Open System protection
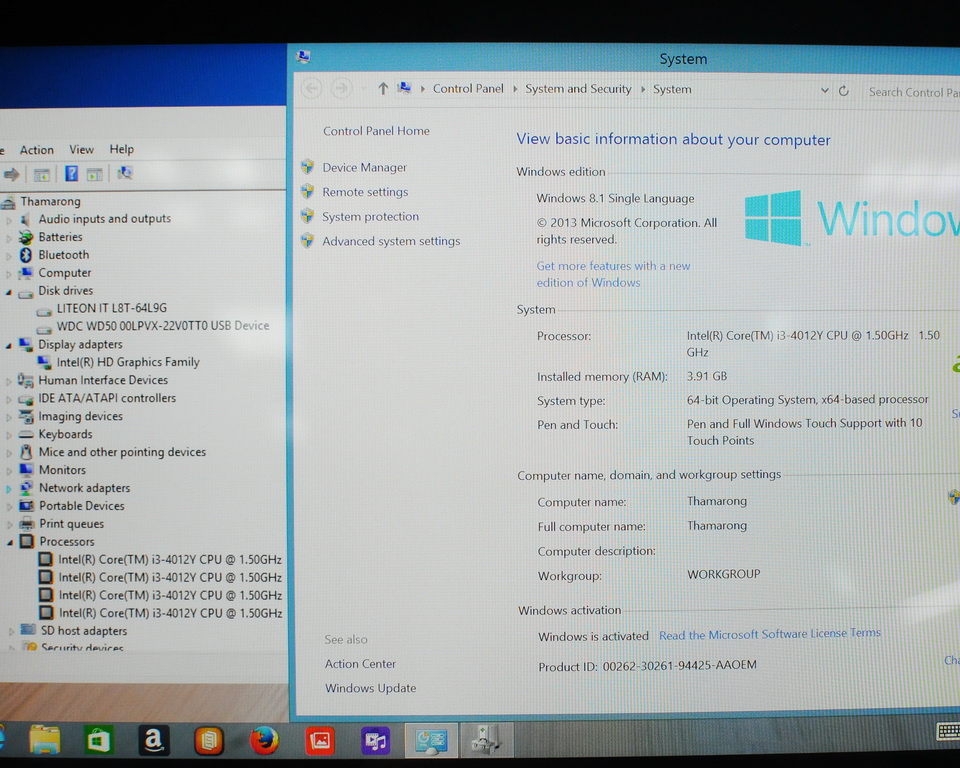The height and width of the screenshot is (768, 960). tap(370, 217)
